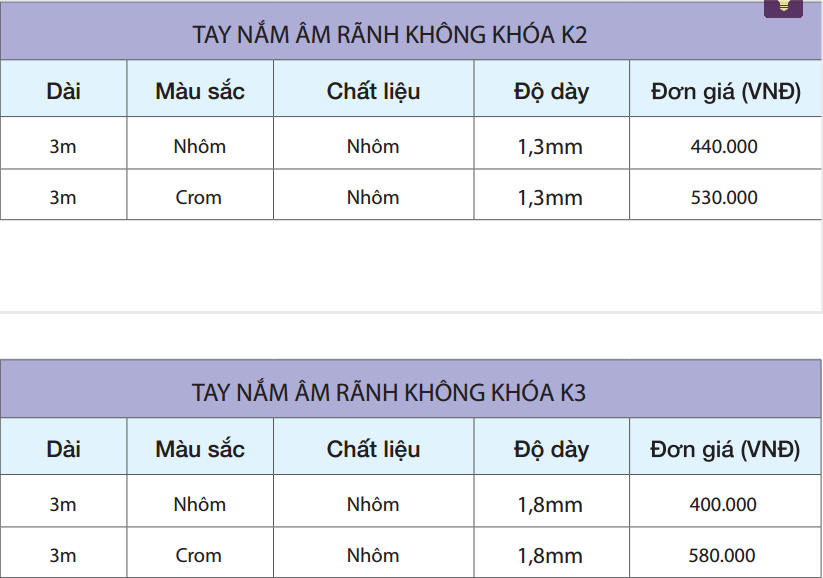Click K3 table 'Độ dày' column header
The width and height of the screenshot is (823, 578).
point(551,447)
